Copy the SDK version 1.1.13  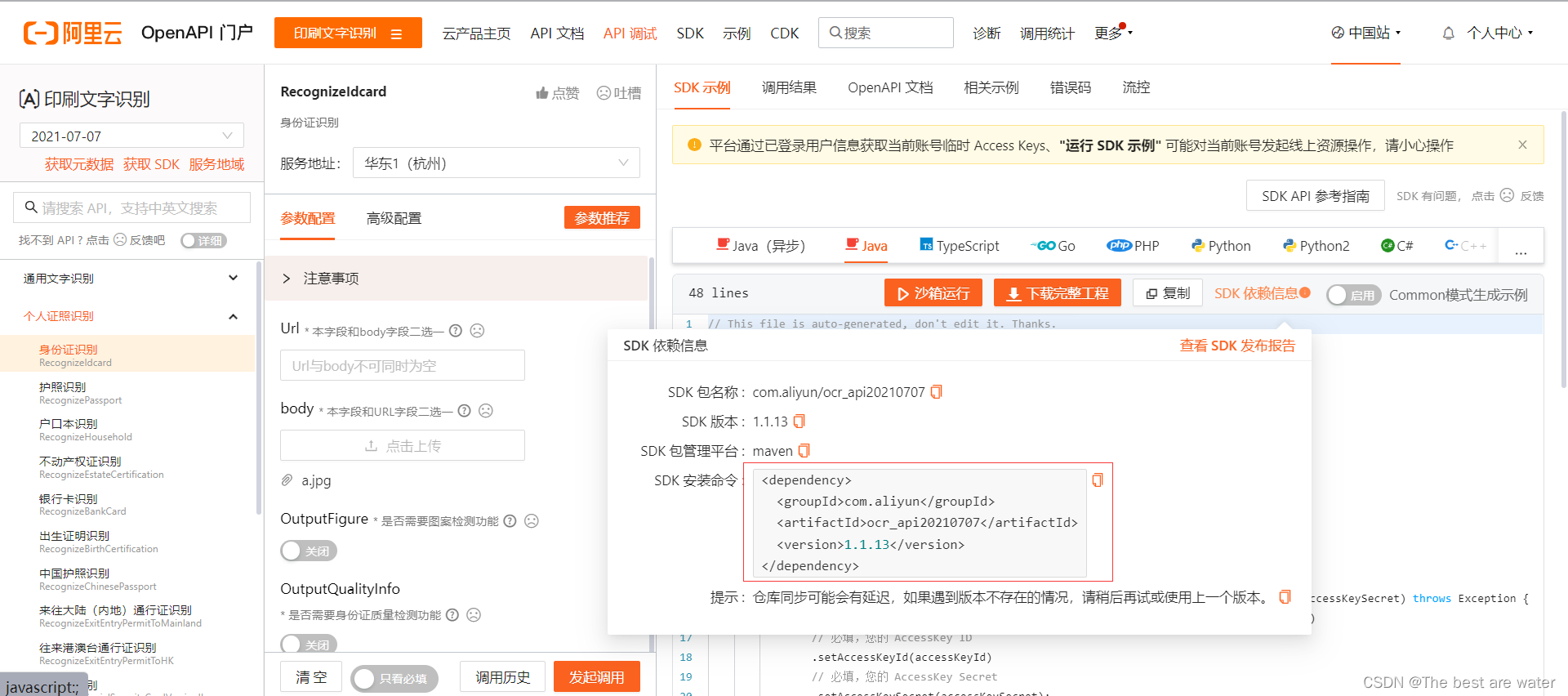click(800, 422)
